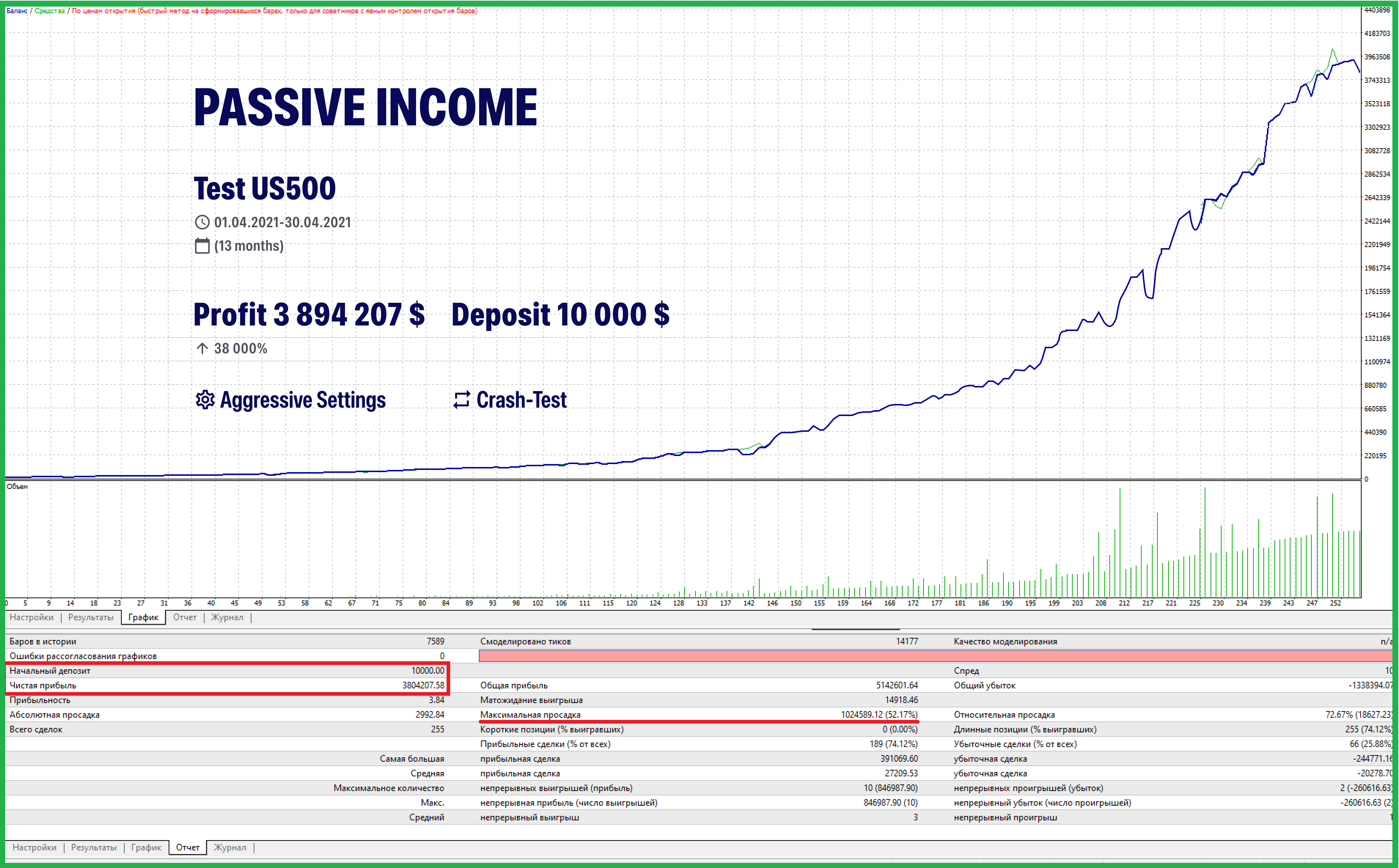Open the График tab under the chart
1399x868 pixels.
143,617
